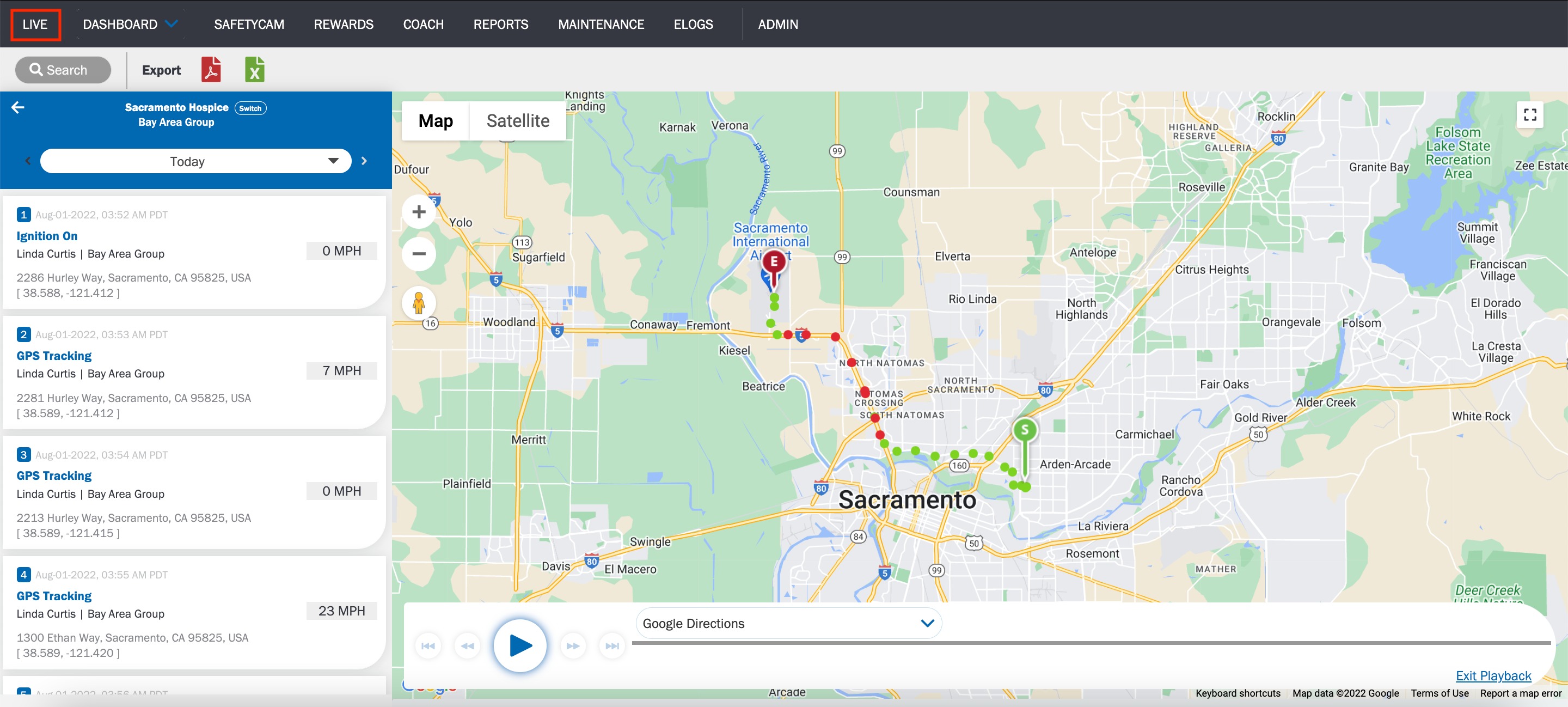Navigate to the ELOGS tab
The width and height of the screenshot is (1568, 707).
pos(693,25)
